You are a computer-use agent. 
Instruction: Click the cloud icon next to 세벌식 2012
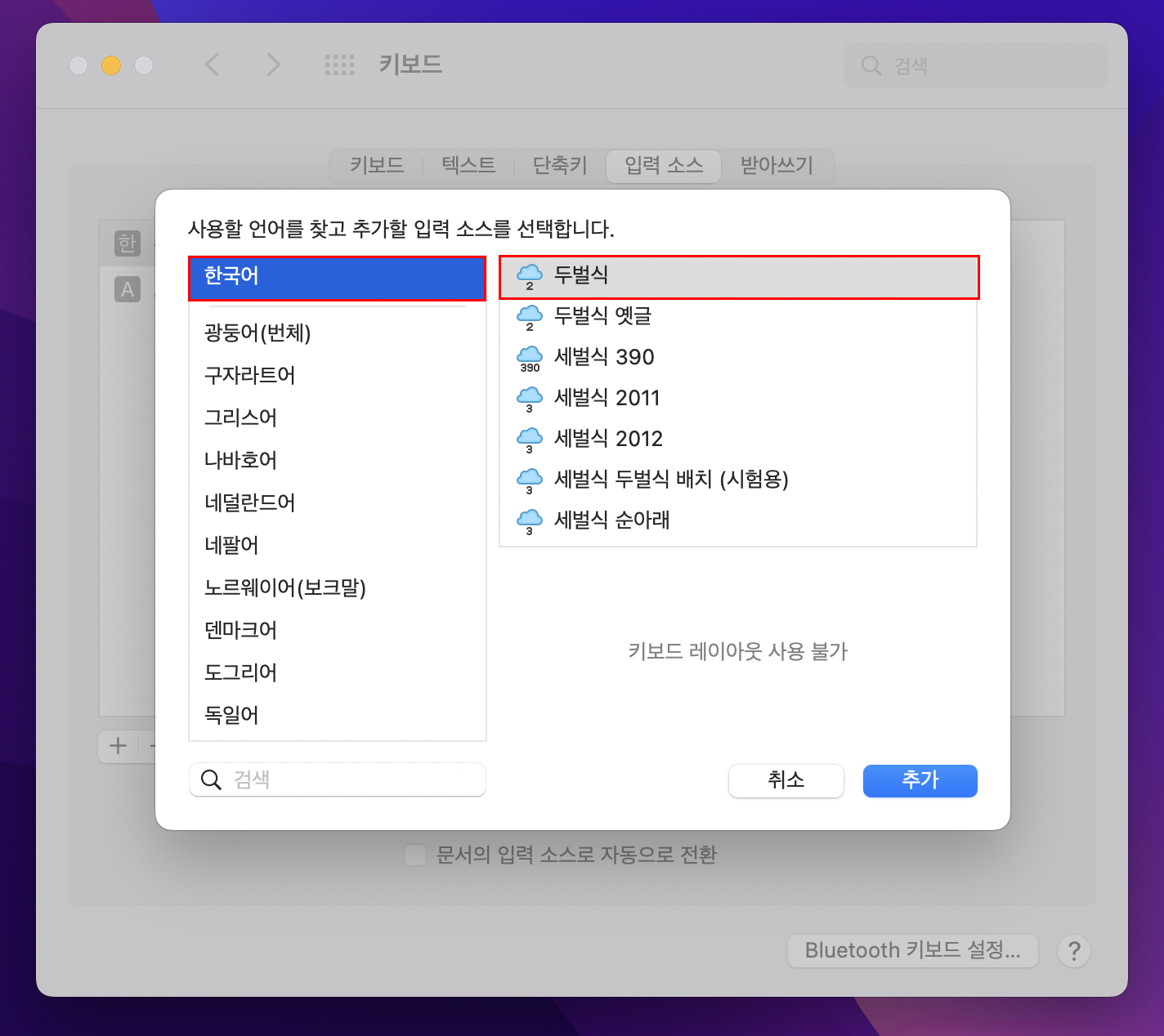[x=530, y=439]
